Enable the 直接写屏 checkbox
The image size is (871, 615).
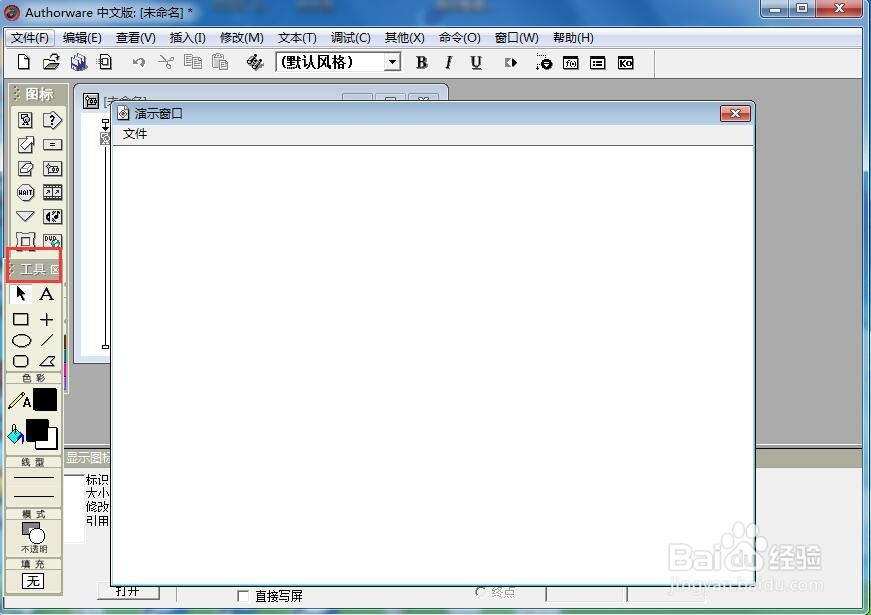pos(243,596)
